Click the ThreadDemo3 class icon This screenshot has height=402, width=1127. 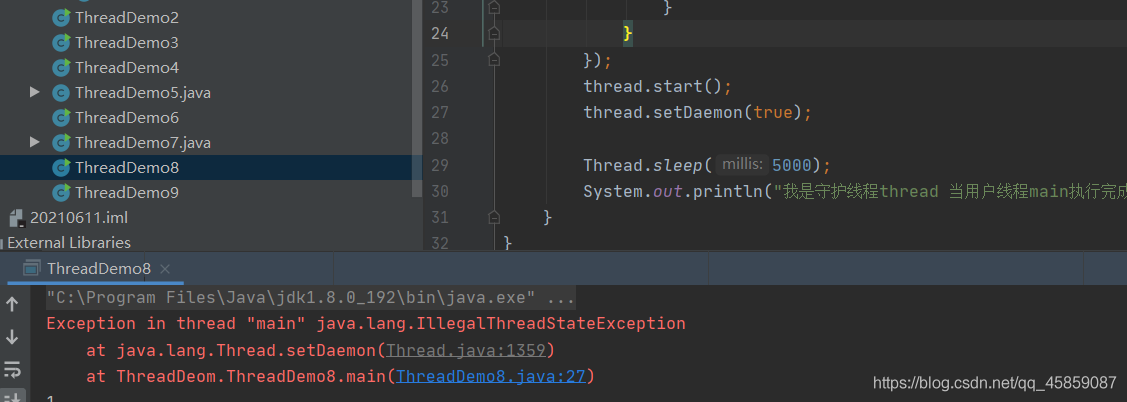(x=62, y=42)
